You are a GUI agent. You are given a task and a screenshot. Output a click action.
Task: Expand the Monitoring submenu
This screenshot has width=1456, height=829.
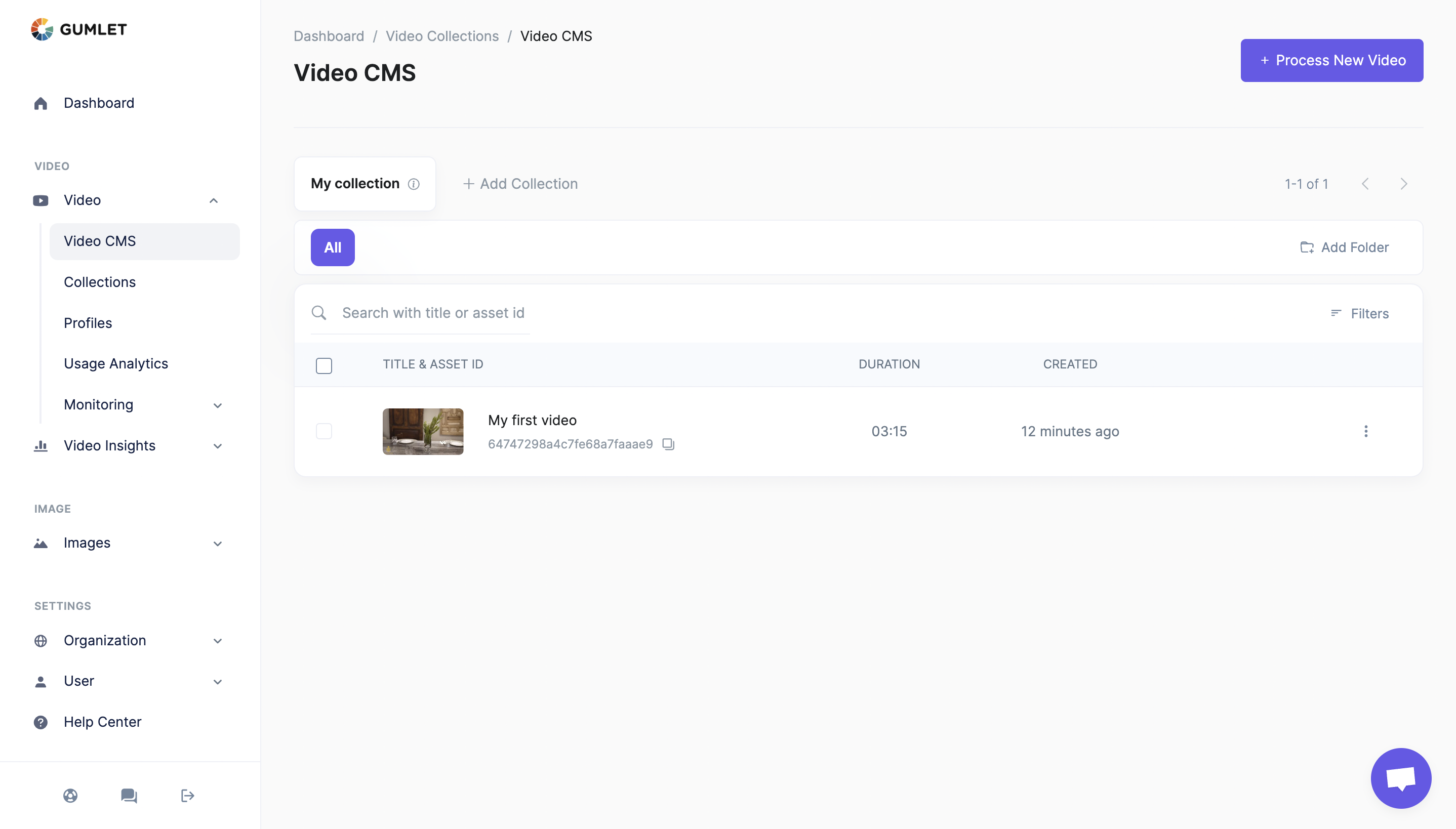[218, 405]
